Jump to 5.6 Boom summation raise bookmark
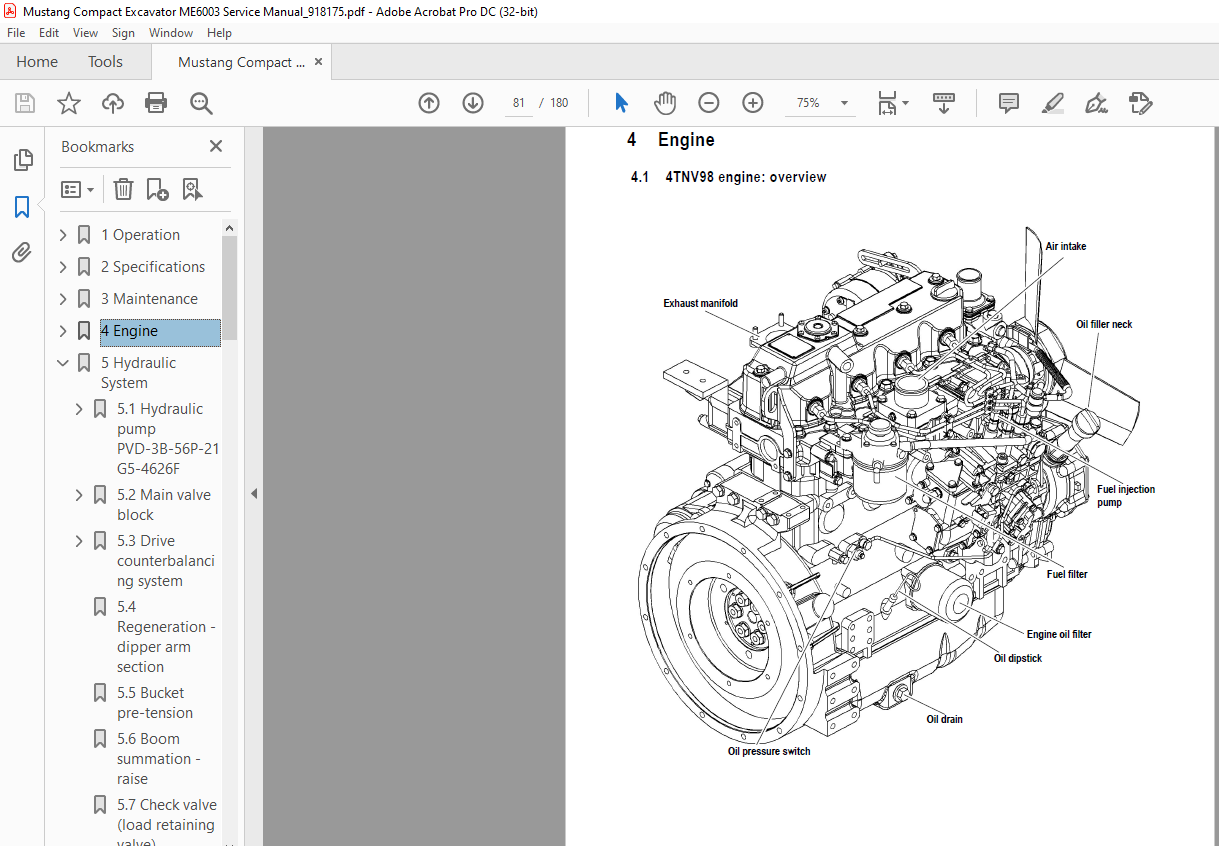 pos(158,759)
